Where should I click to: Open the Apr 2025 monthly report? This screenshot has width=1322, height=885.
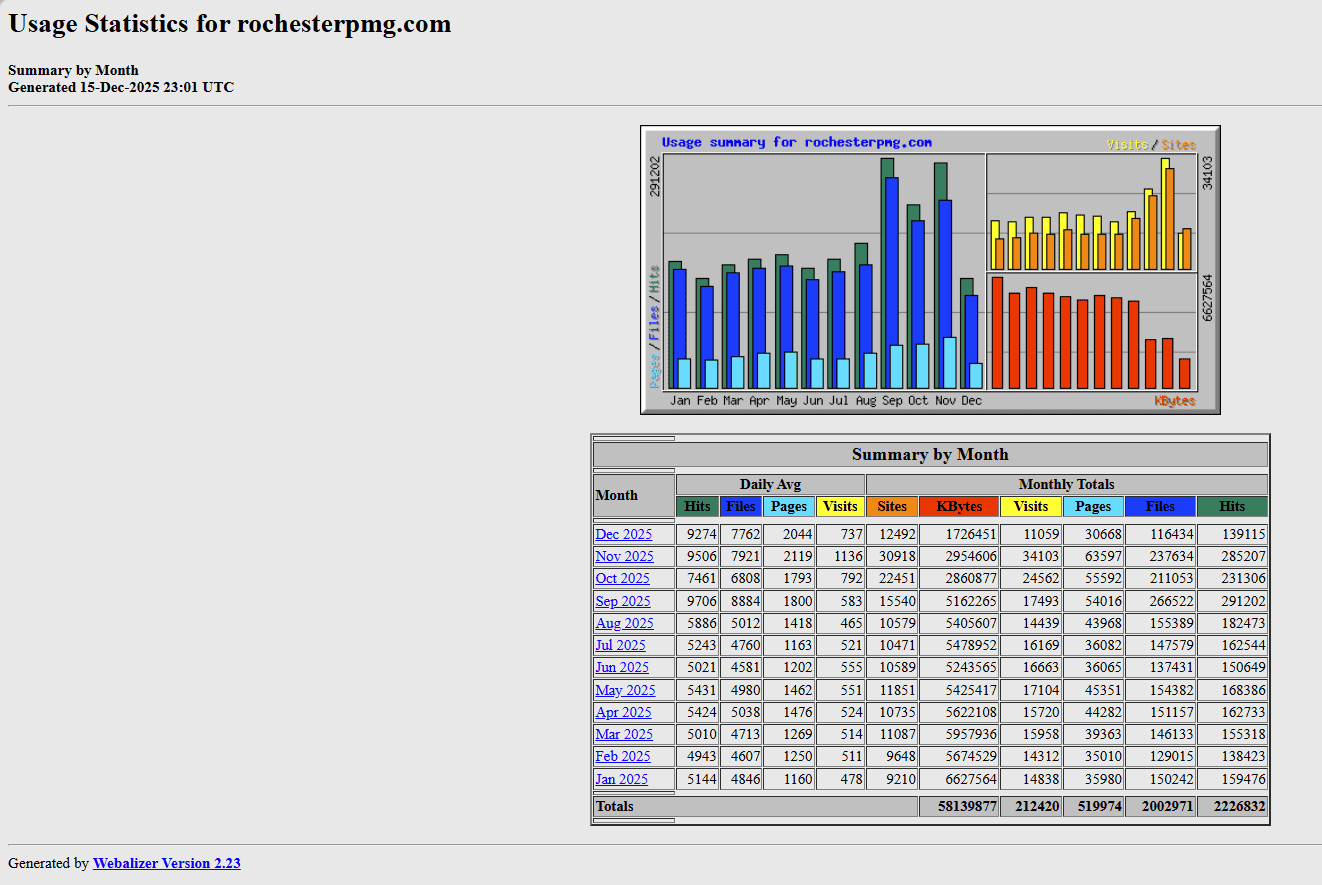point(623,712)
